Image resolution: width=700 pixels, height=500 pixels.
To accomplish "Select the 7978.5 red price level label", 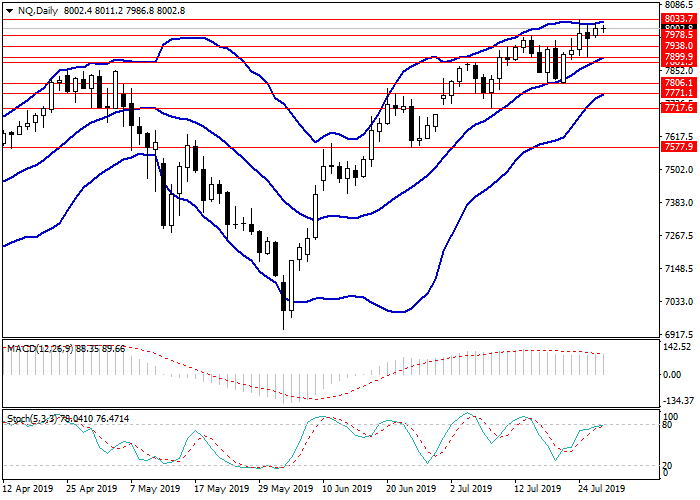I will [679, 35].
